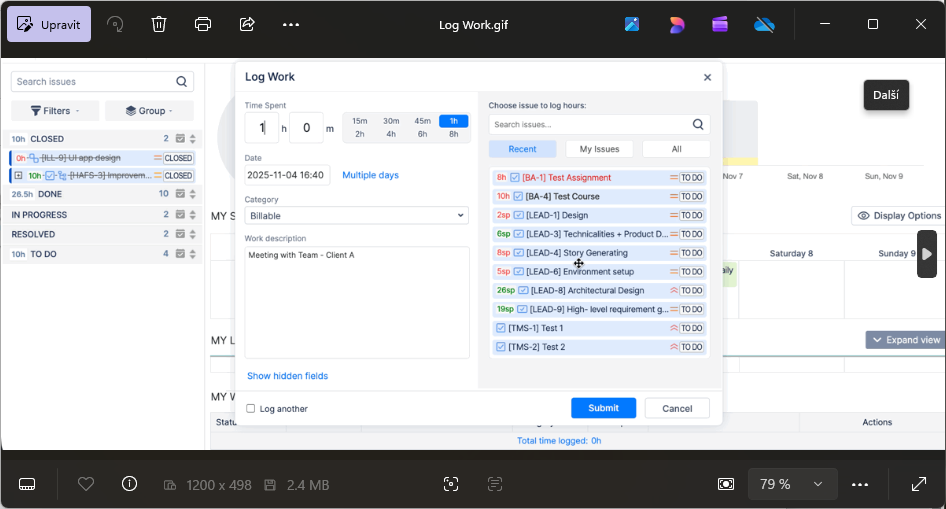Go to next image with right arrow
The width and height of the screenshot is (946, 509).
click(926, 254)
